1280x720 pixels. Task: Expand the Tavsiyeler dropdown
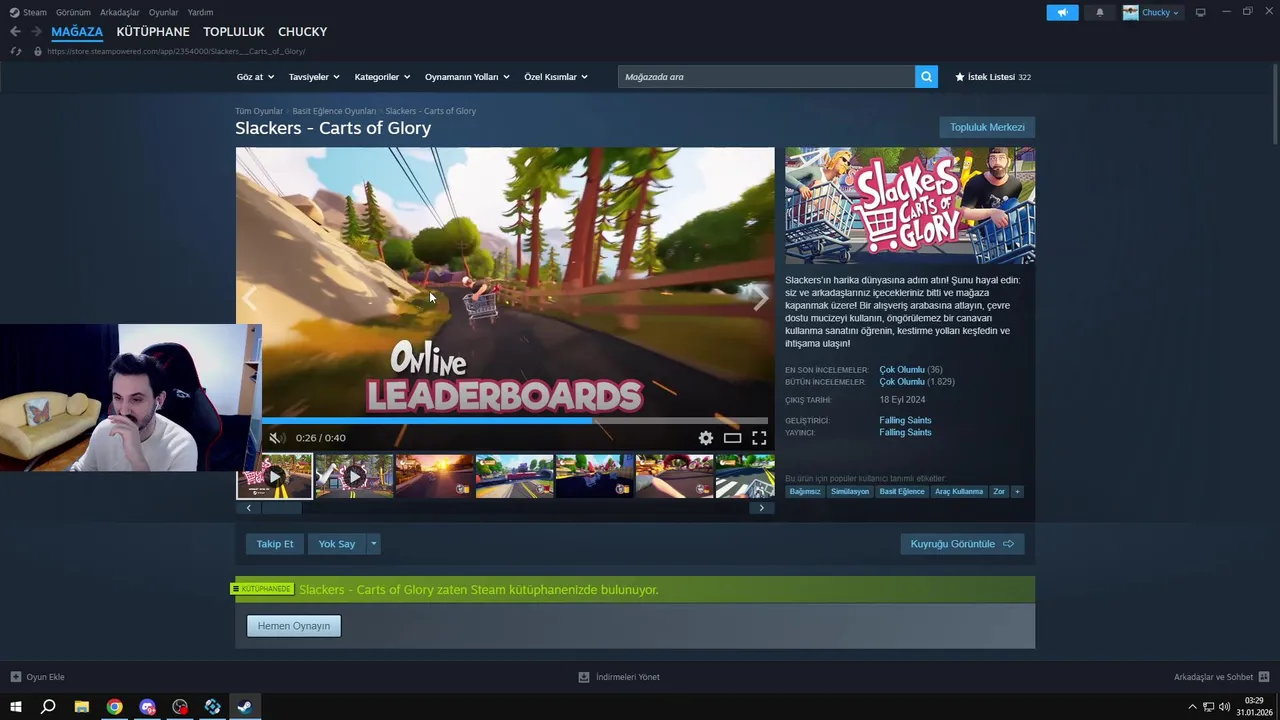pos(314,77)
